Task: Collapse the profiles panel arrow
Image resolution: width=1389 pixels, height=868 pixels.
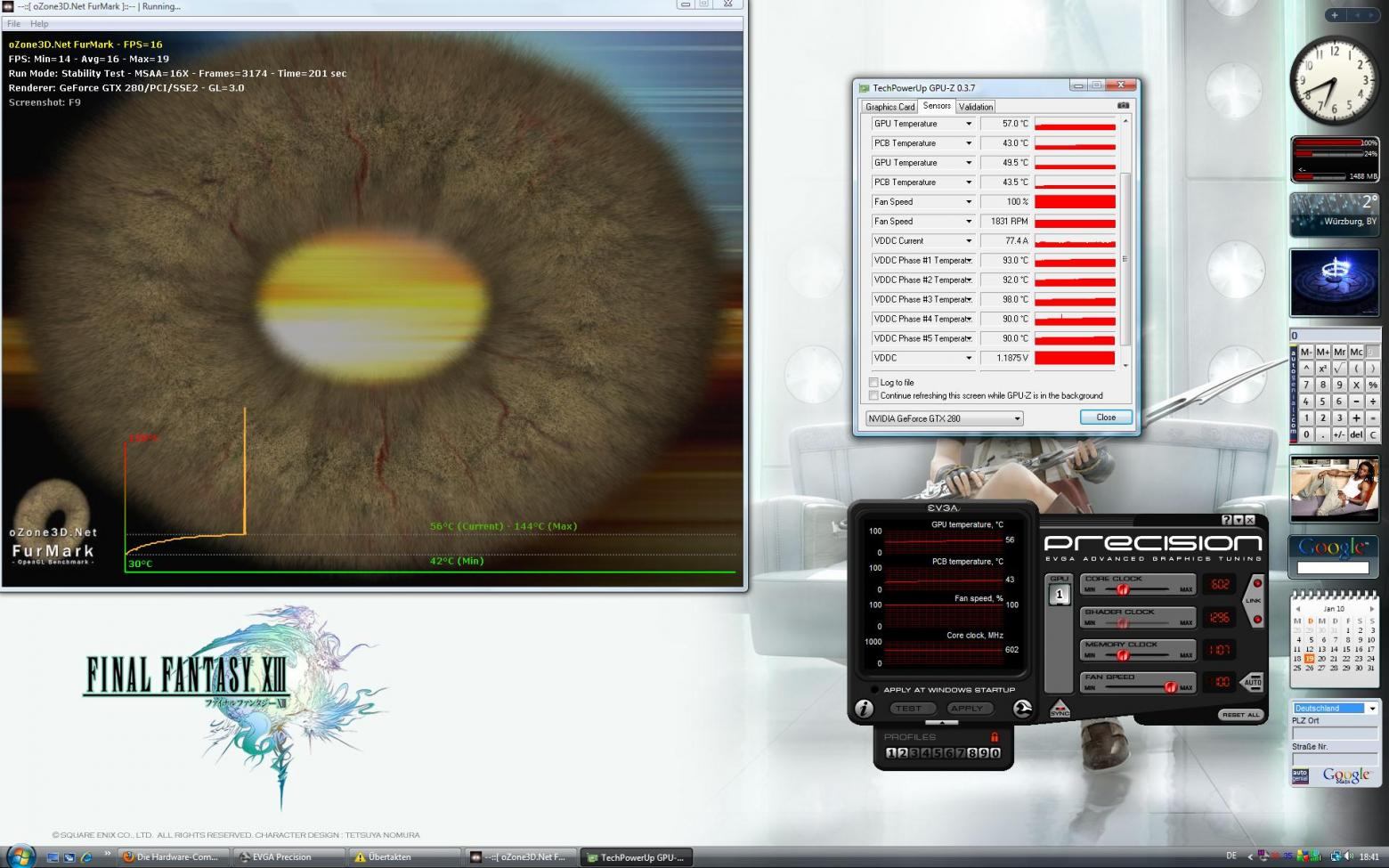Action: (942, 722)
